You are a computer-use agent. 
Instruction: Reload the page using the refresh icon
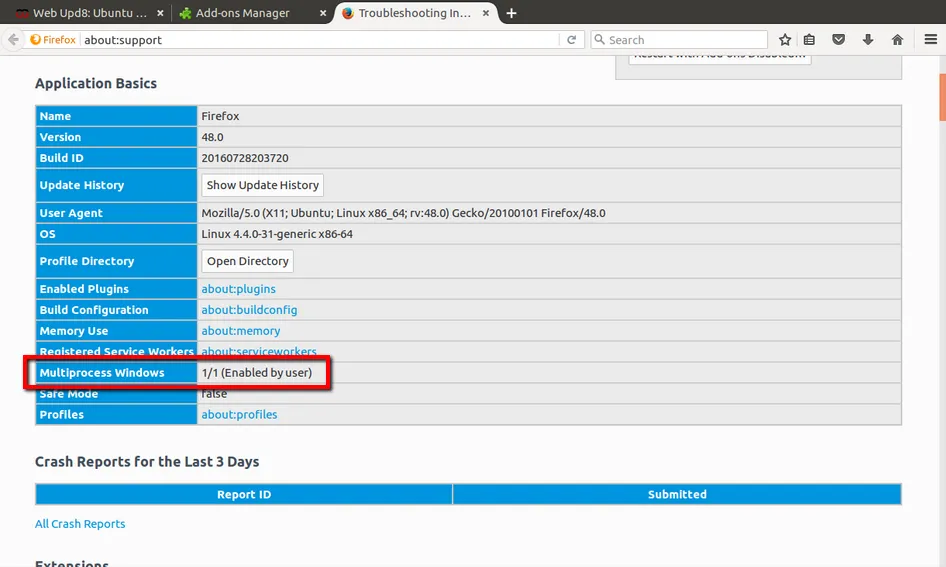pyautogui.click(x=572, y=40)
